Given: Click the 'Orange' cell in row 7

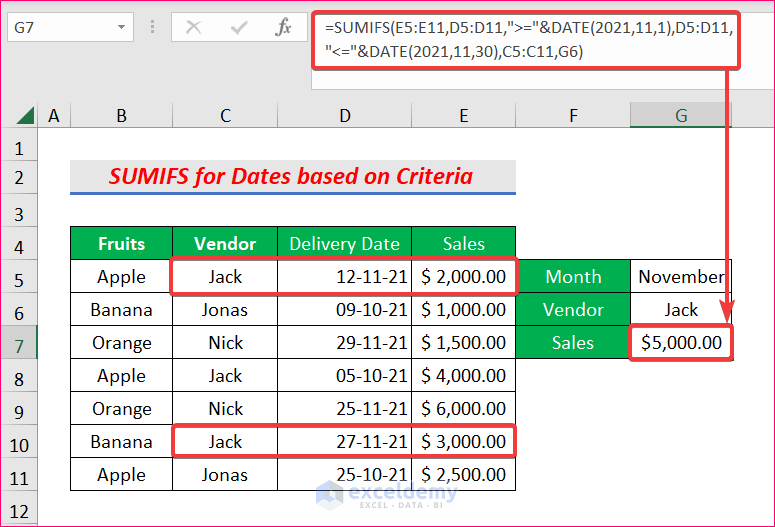Looking at the screenshot, I should (122, 342).
